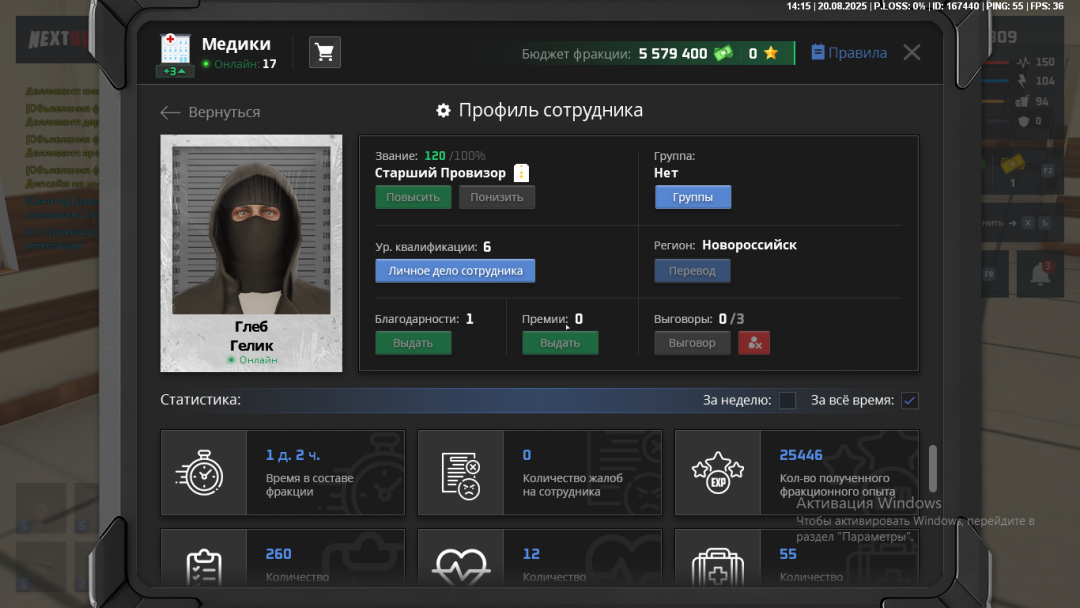Screen dimensions: 1080x608
Task: Click the complaints document icon
Action: click(x=461, y=475)
